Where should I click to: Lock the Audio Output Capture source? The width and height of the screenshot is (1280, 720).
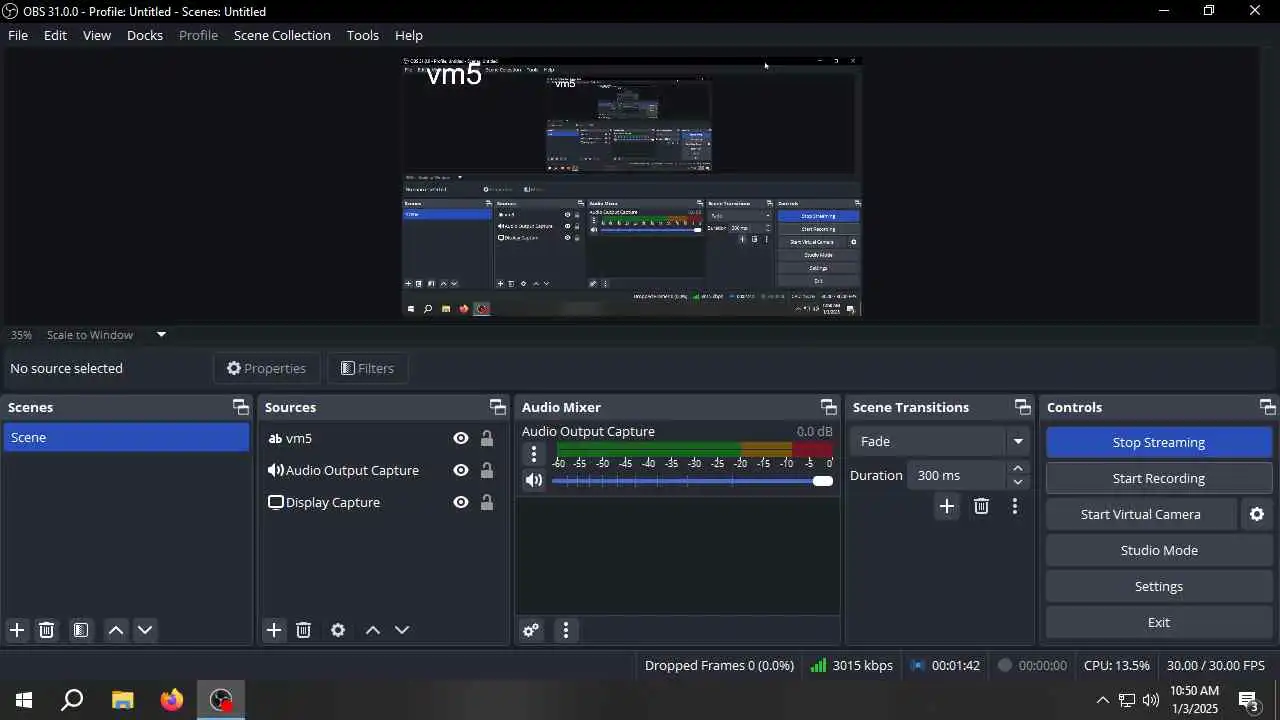click(487, 470)
